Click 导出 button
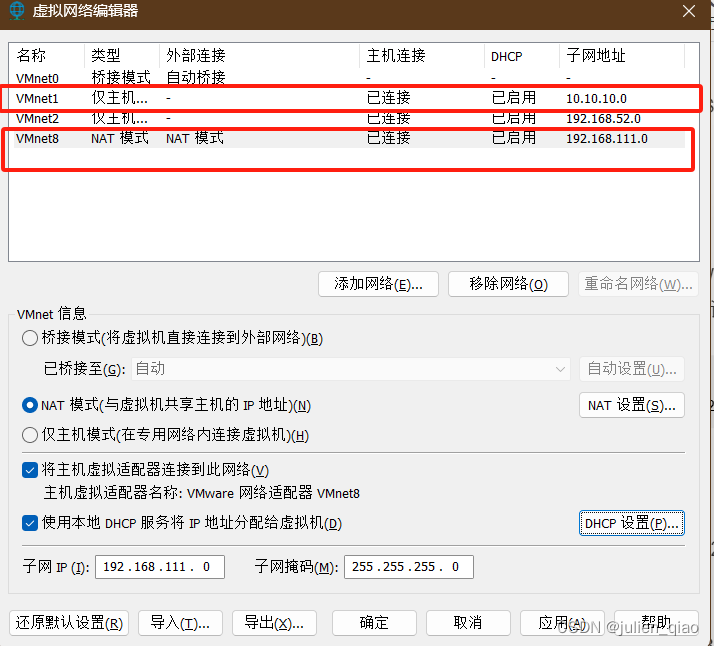Screen dimensions: 714x646 coord(274,623)
